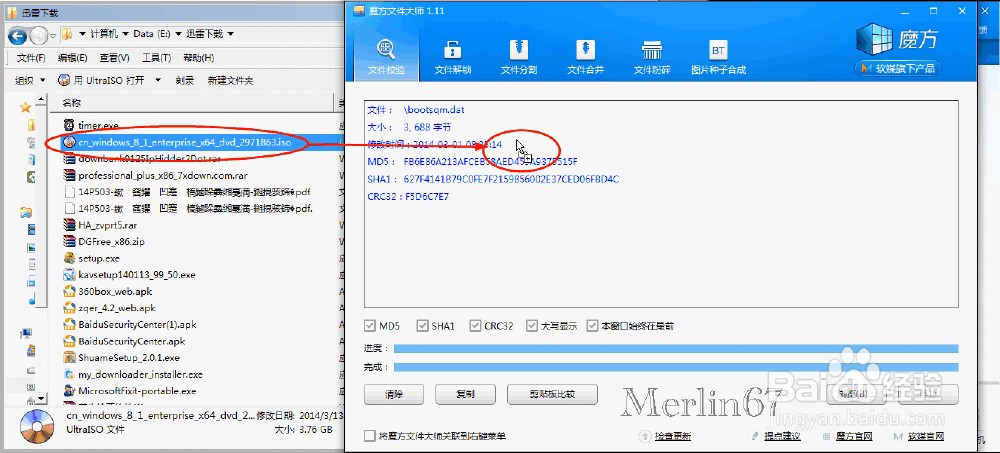Click the 清除 clear button
Viewport: 1000px width, 453px height.
click(x=394, y=394)
